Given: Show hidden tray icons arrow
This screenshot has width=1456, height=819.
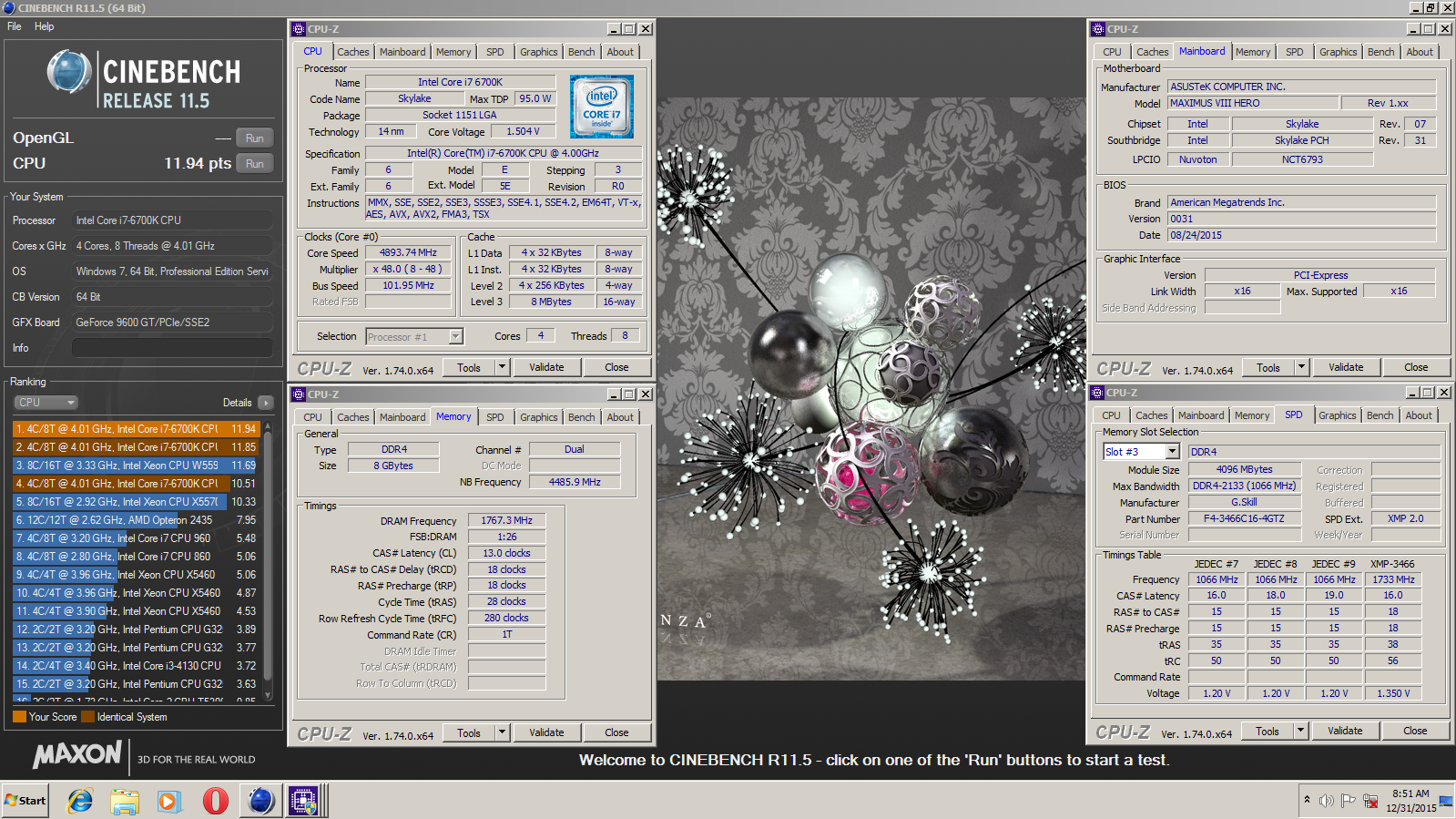Looking at the screenshot, I should pyautogui.click(x=1307, y=800).
